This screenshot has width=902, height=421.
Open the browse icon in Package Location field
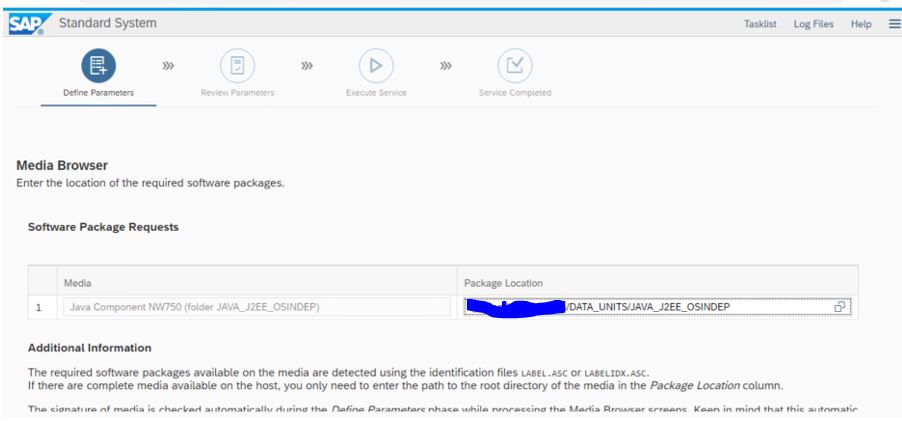click(839, 307)
